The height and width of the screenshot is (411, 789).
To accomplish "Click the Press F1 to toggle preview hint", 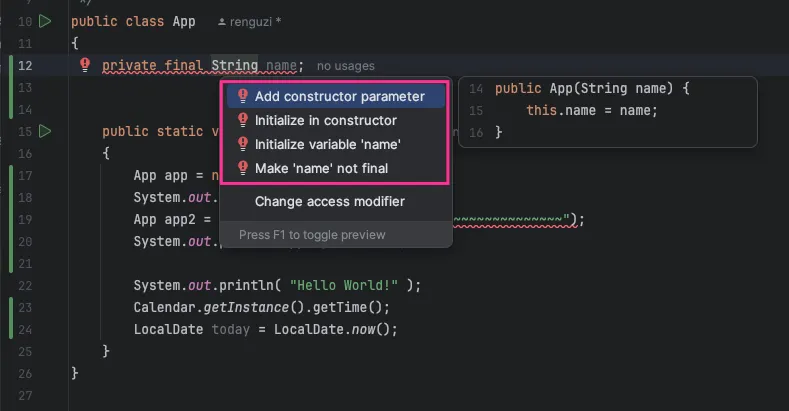I will (x=311, y=235).
